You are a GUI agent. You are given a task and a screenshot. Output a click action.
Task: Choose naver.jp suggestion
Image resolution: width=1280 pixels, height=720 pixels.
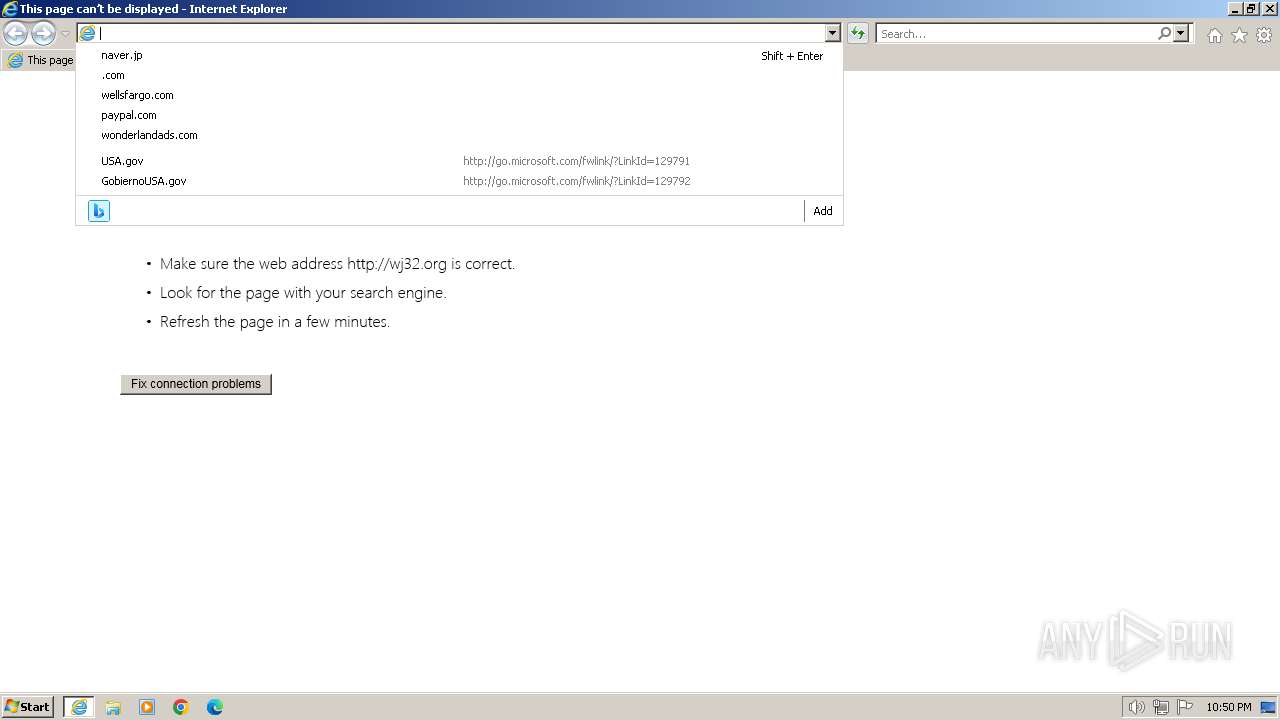(460, 55)
